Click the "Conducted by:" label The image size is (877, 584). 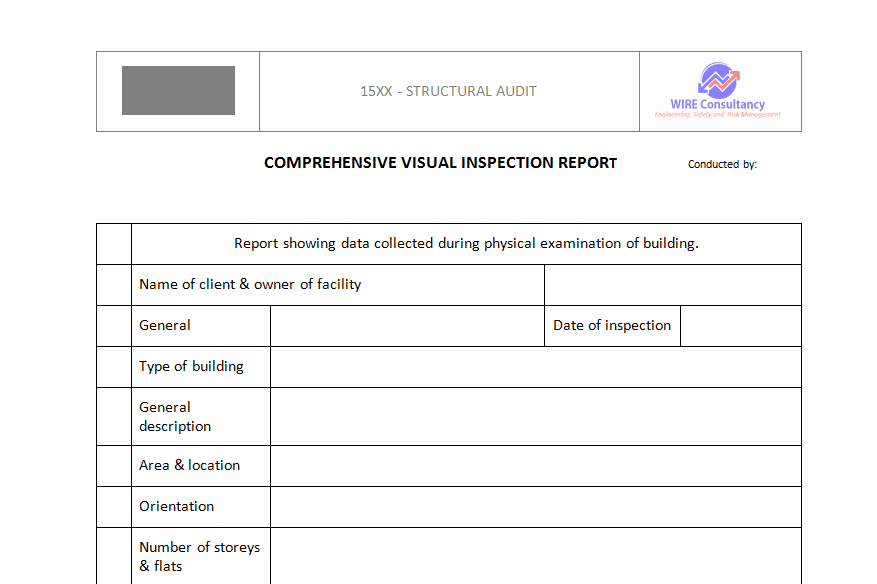click(x=721, y=163)
